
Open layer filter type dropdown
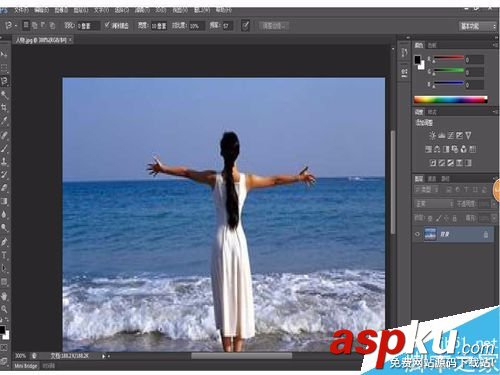click(x=427, y=190)
